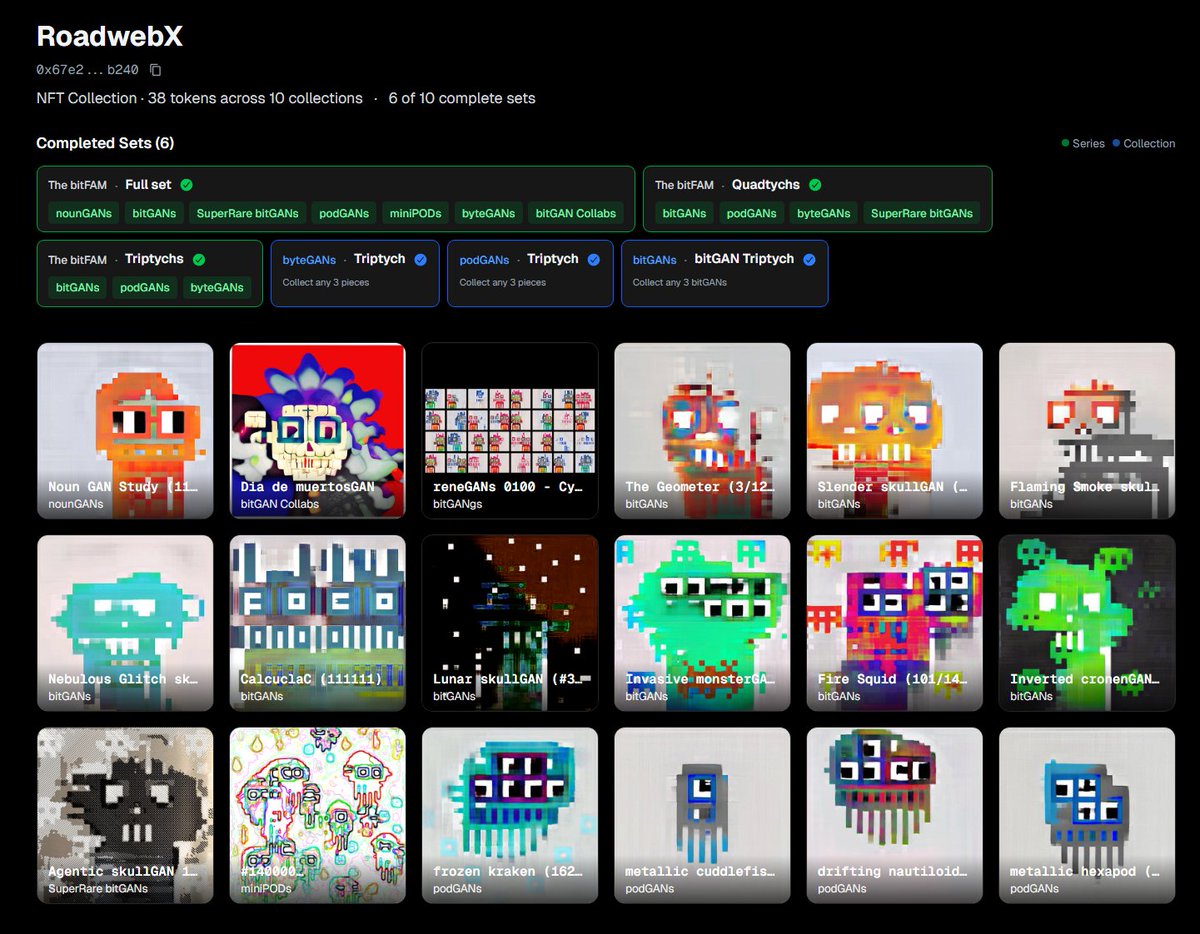
Task: Click the green check on Quadtychs
Action: coord(815,185)
